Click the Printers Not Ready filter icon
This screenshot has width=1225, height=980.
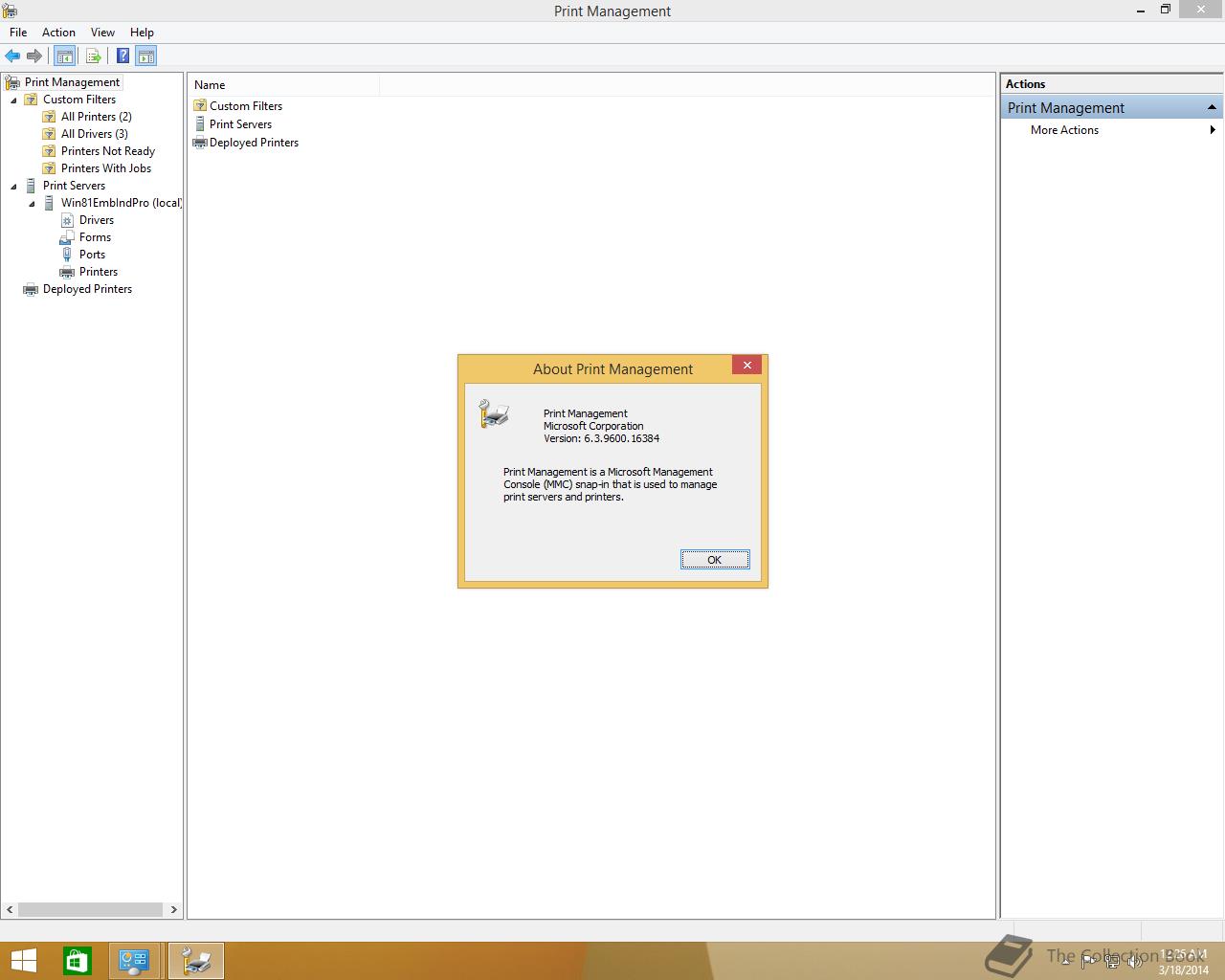tap(49, 151)
